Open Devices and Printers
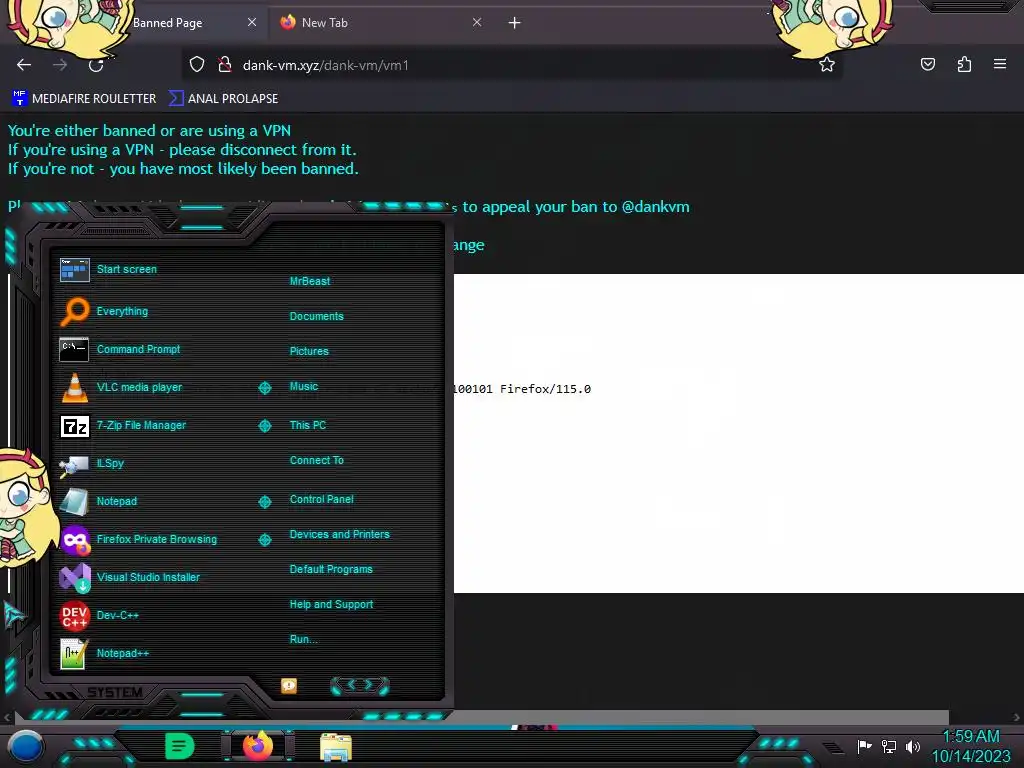 340,534
